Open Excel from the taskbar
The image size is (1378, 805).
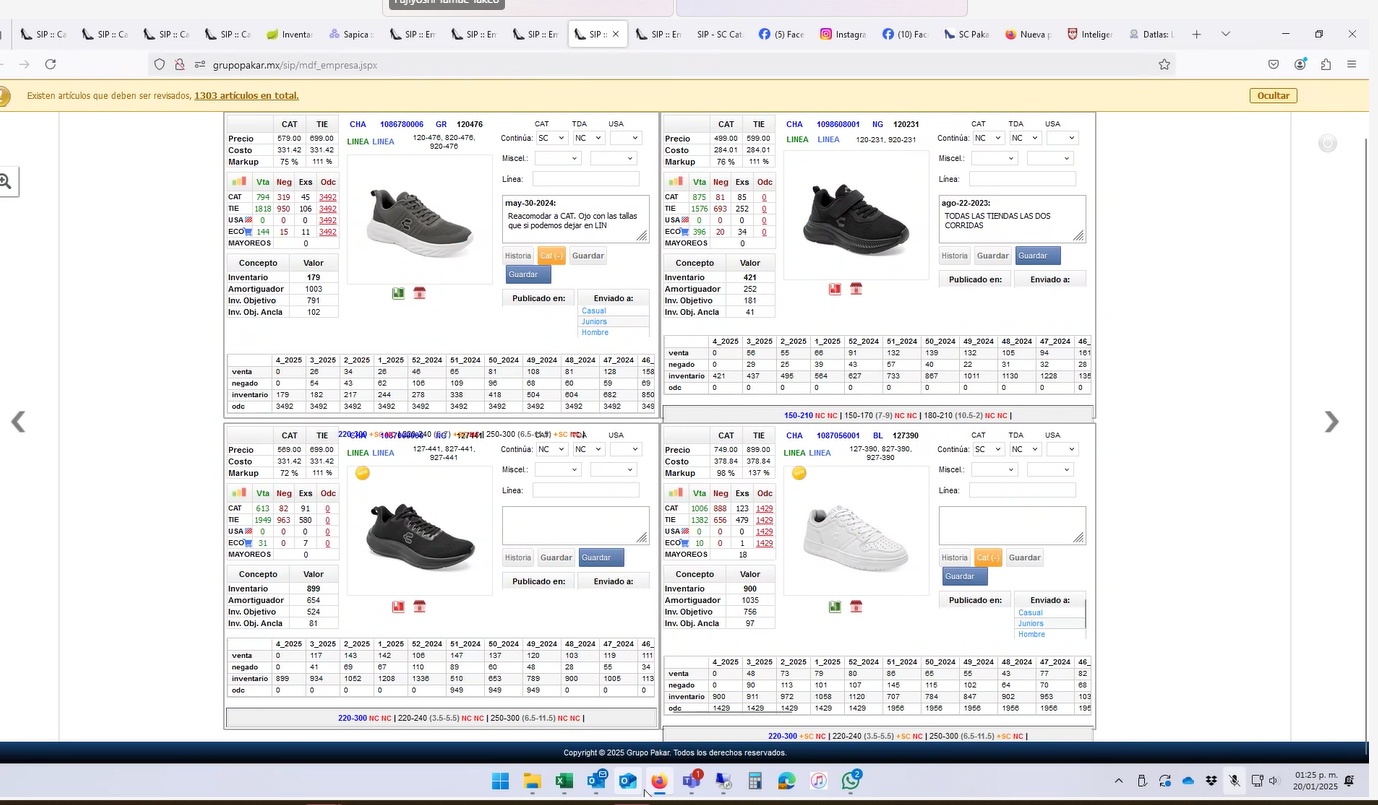click(x=564, y=781)
